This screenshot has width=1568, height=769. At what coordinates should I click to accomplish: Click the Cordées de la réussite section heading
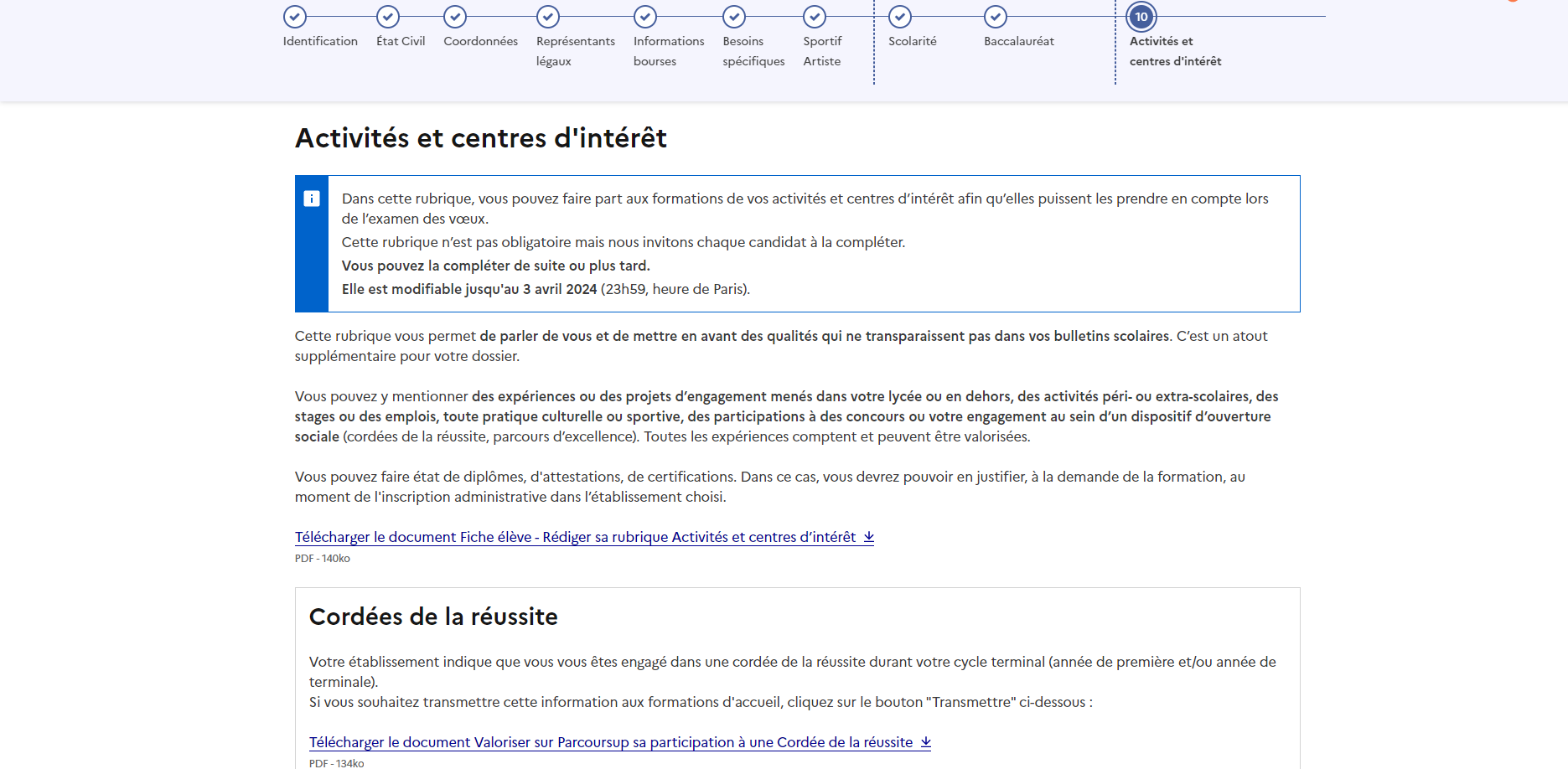(x=433, y=617)
